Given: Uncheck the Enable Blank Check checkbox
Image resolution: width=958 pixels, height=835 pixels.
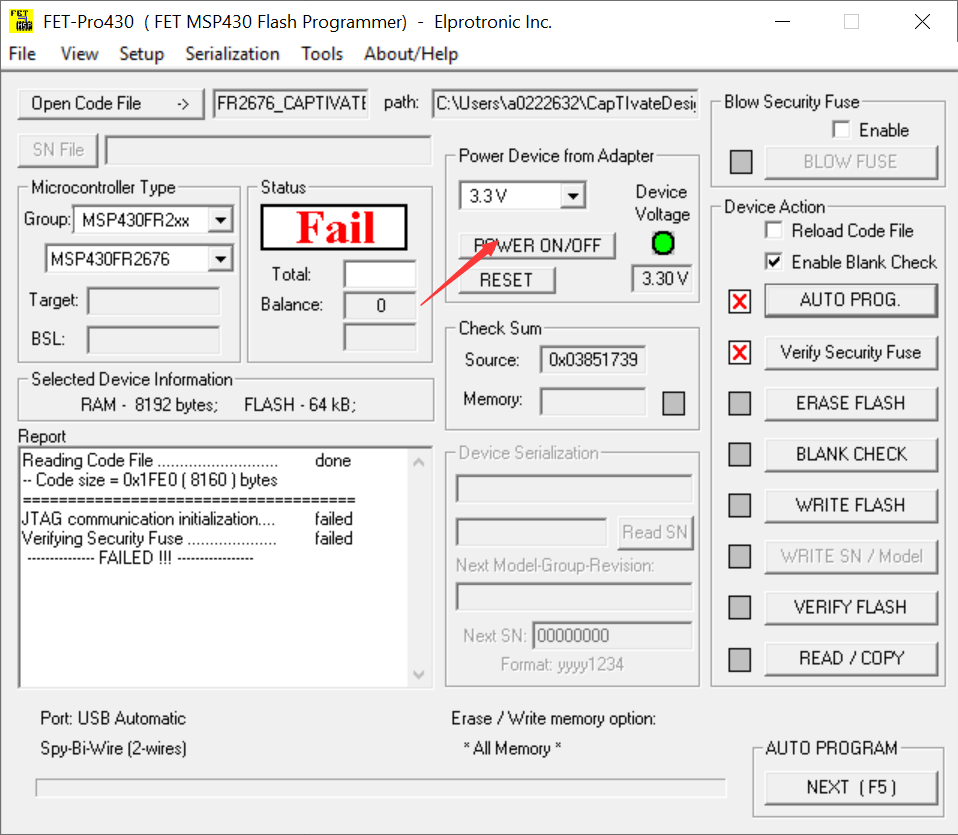Looking at the screenshot, I should pyautogui.click(x=773, y=262).
